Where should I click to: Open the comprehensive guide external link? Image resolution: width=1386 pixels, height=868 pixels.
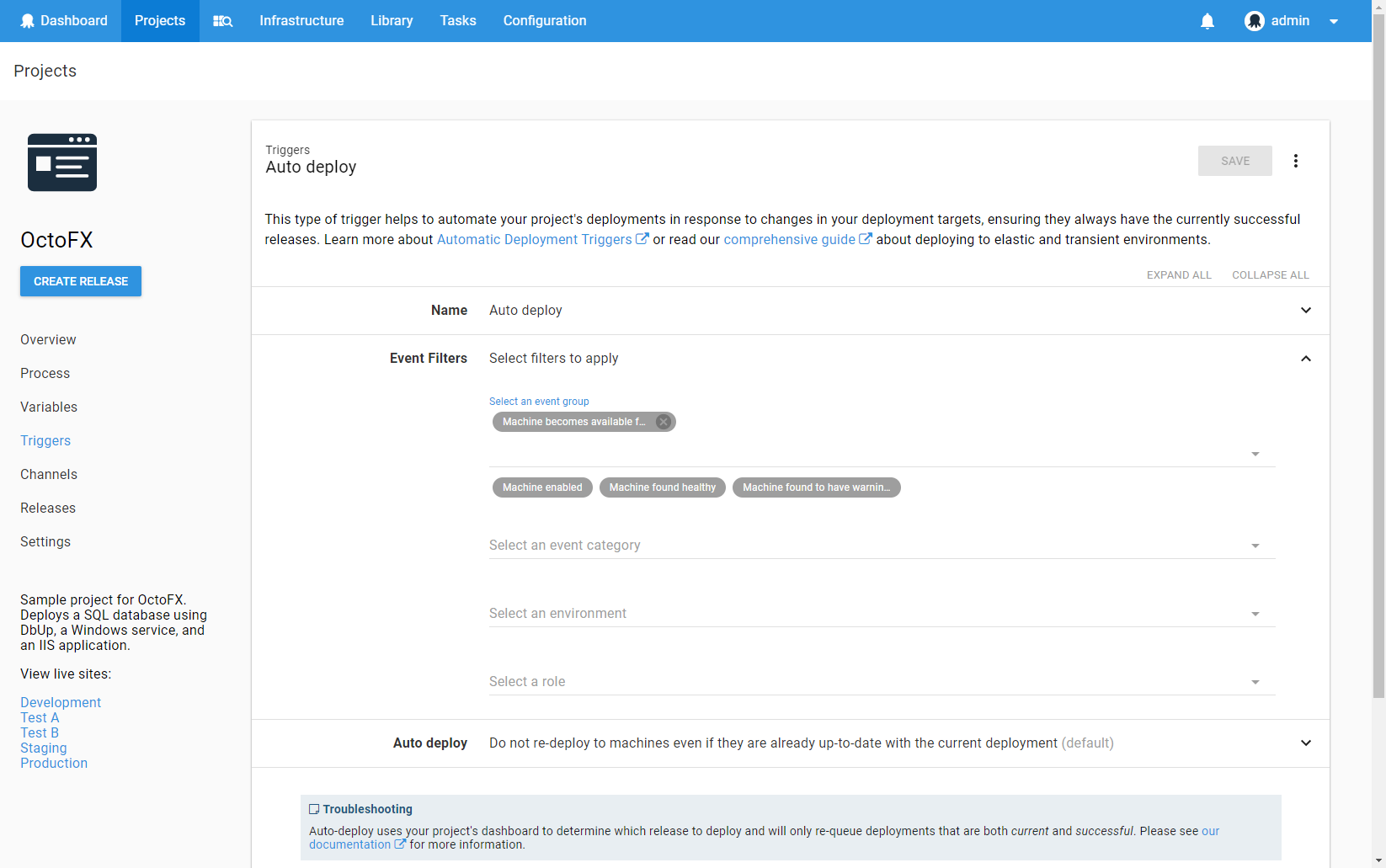tap(797, 240)
